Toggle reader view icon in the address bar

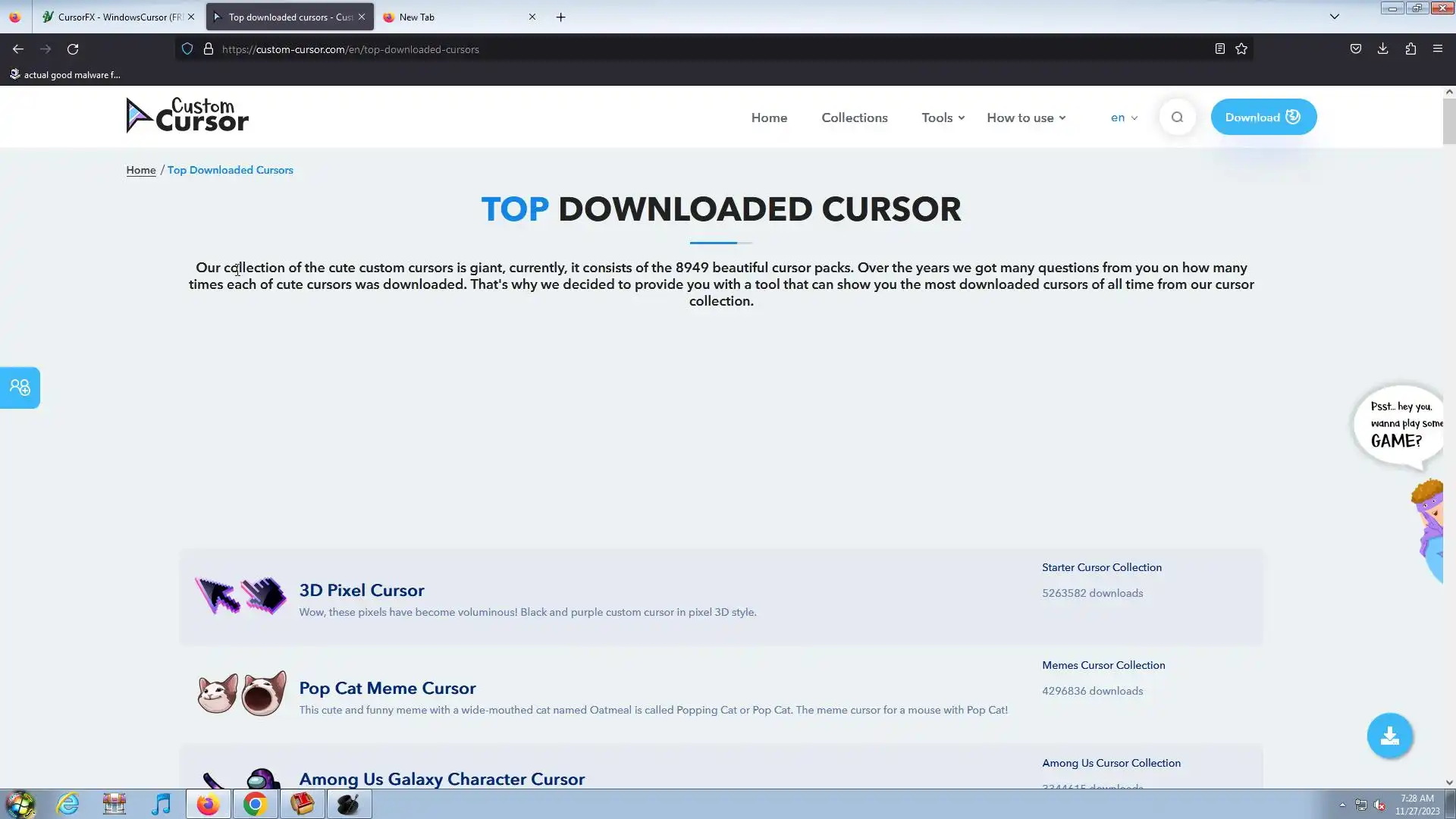(1219, 49)
